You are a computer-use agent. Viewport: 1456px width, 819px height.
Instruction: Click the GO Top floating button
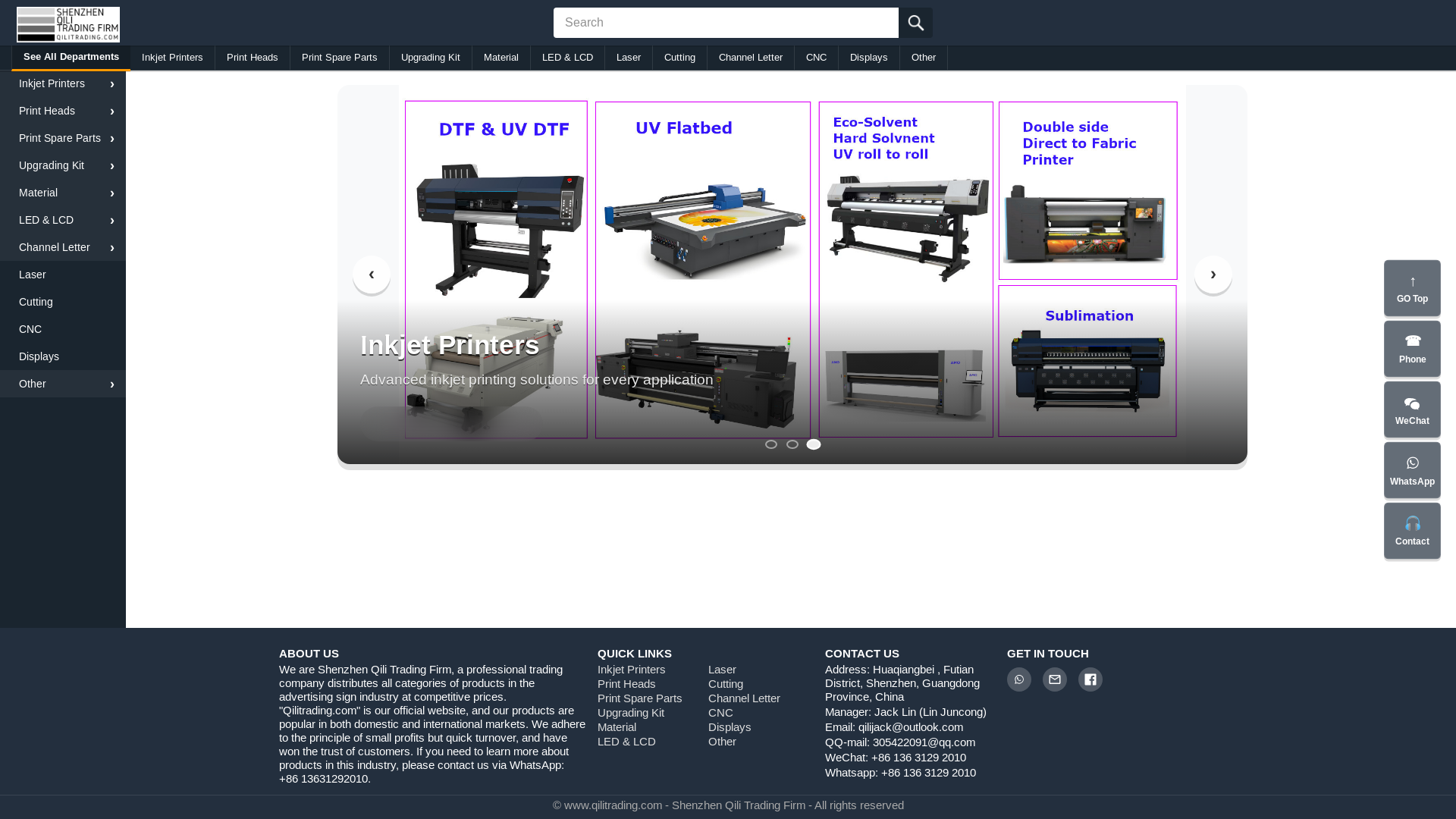point(1412,288)
